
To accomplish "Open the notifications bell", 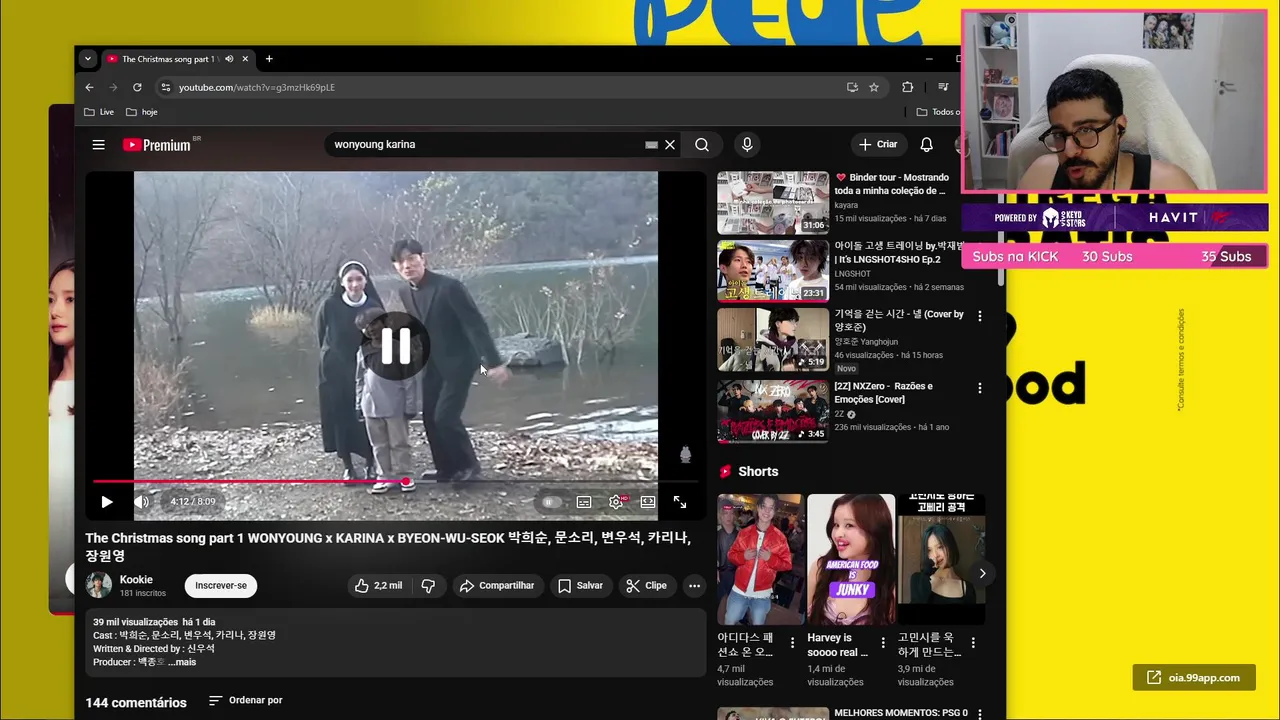I will (926, 145).
